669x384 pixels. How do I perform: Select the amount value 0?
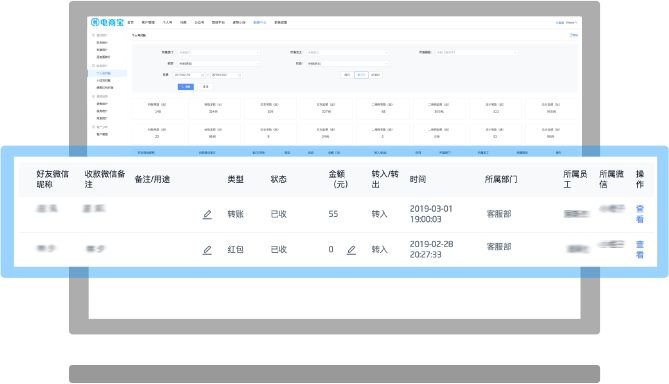(x=331, y=250)
